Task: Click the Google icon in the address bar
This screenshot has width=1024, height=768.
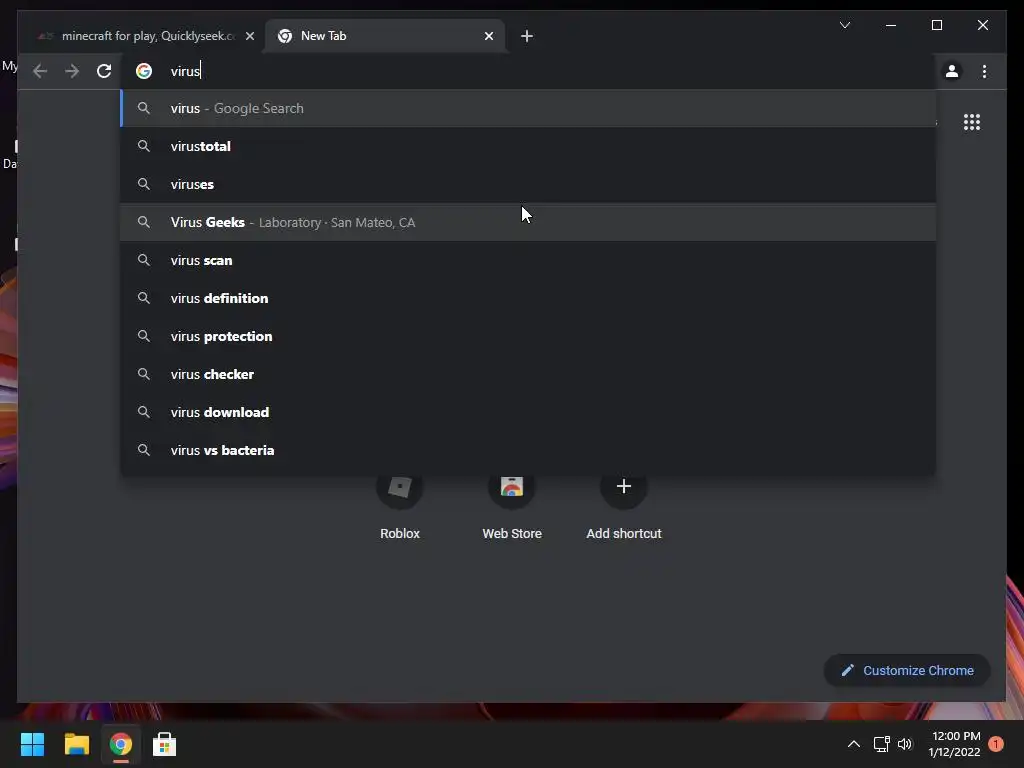Action: pyautogui.click(x=144, y=71)
